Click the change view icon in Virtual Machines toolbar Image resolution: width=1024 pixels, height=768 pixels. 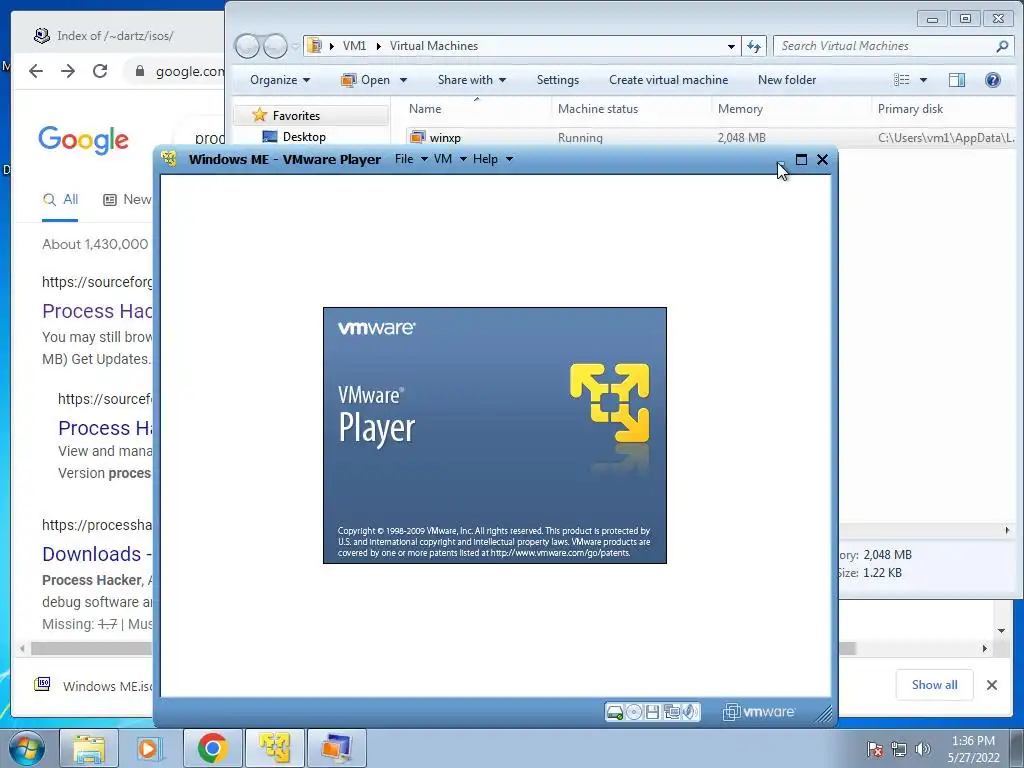(902, 80)
